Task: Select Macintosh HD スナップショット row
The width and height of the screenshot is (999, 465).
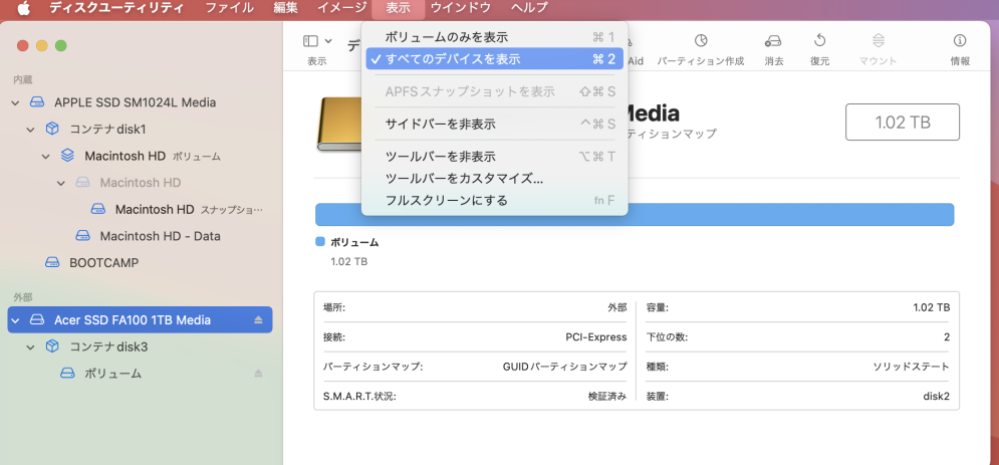Action: pos(140,209)
